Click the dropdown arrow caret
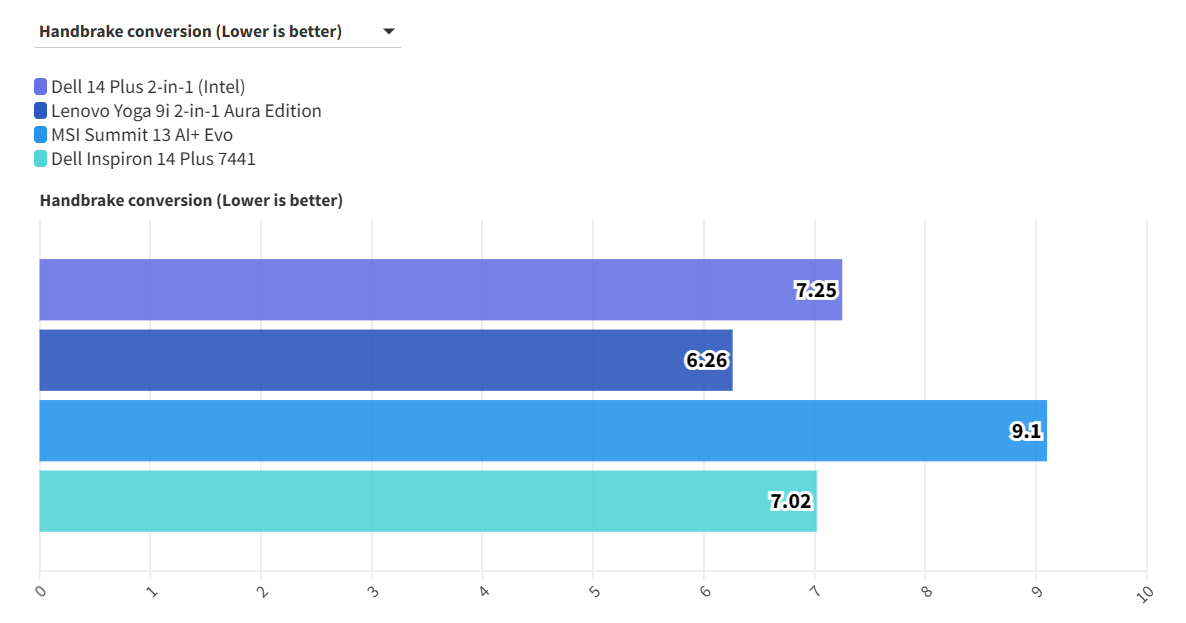 [x=389, y=32]
